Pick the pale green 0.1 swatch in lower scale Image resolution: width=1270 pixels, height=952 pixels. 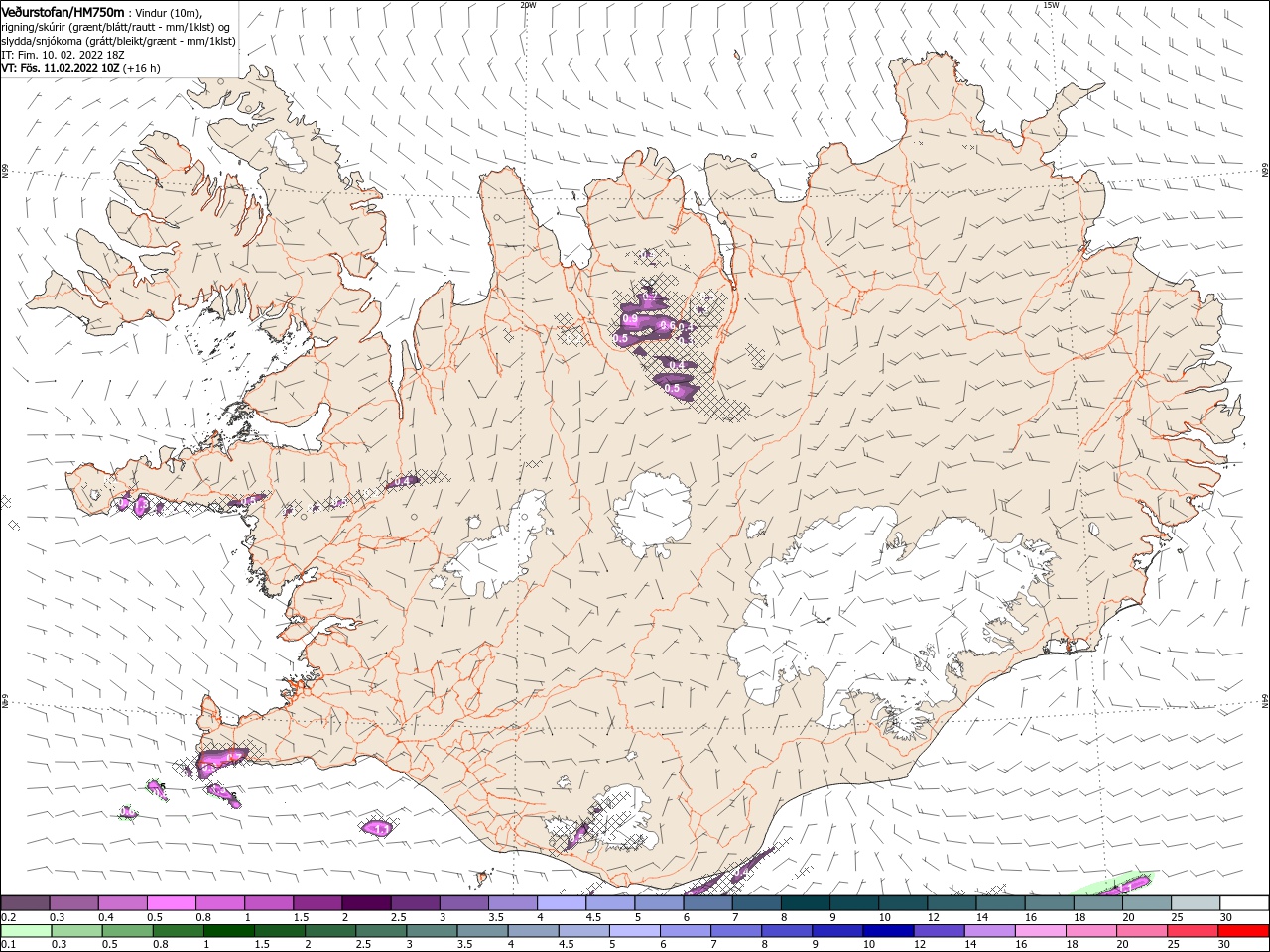(26, 931)
